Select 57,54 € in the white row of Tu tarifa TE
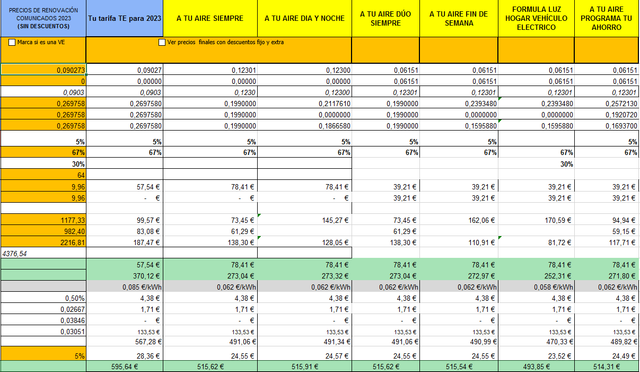The image size is (640, 372). 124,187
